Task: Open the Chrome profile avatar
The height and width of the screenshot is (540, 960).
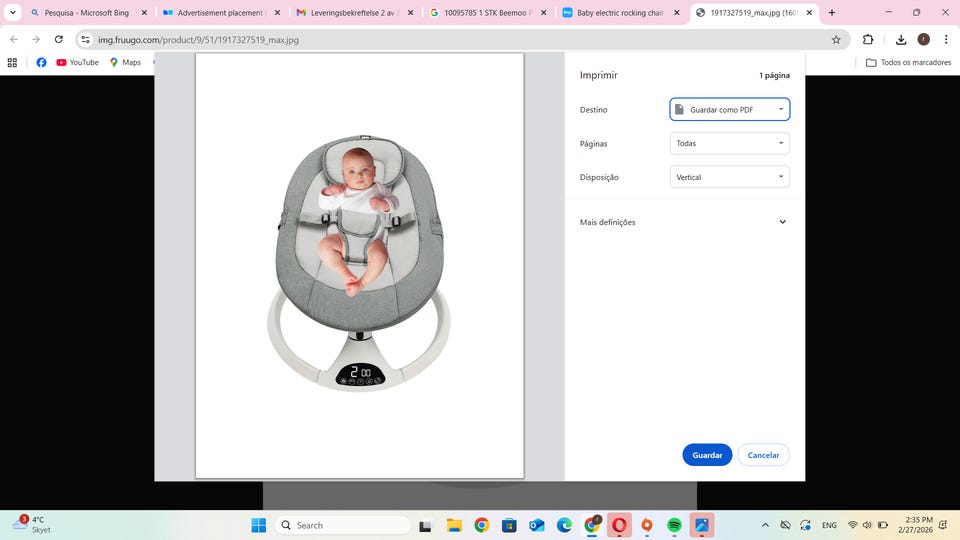Action: tap(923, 39)
